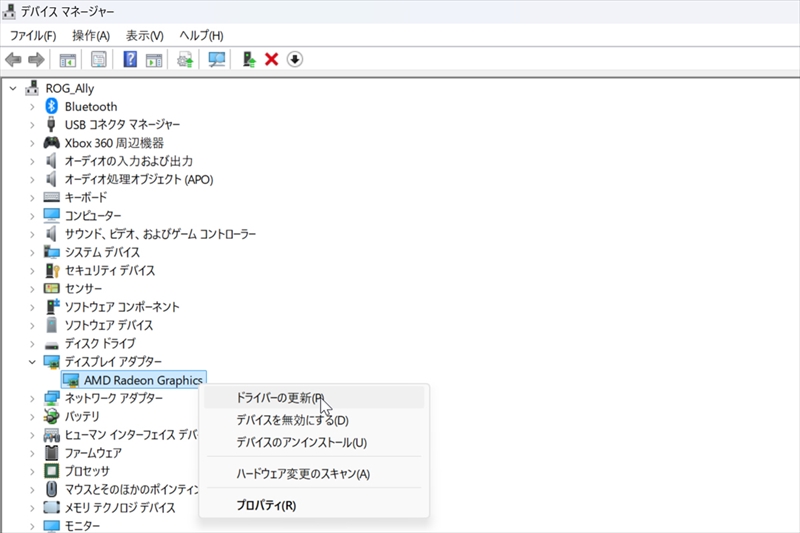Expand the コンピューター category
The height and width of the screenshot is (533, 800).
point(32,216)
